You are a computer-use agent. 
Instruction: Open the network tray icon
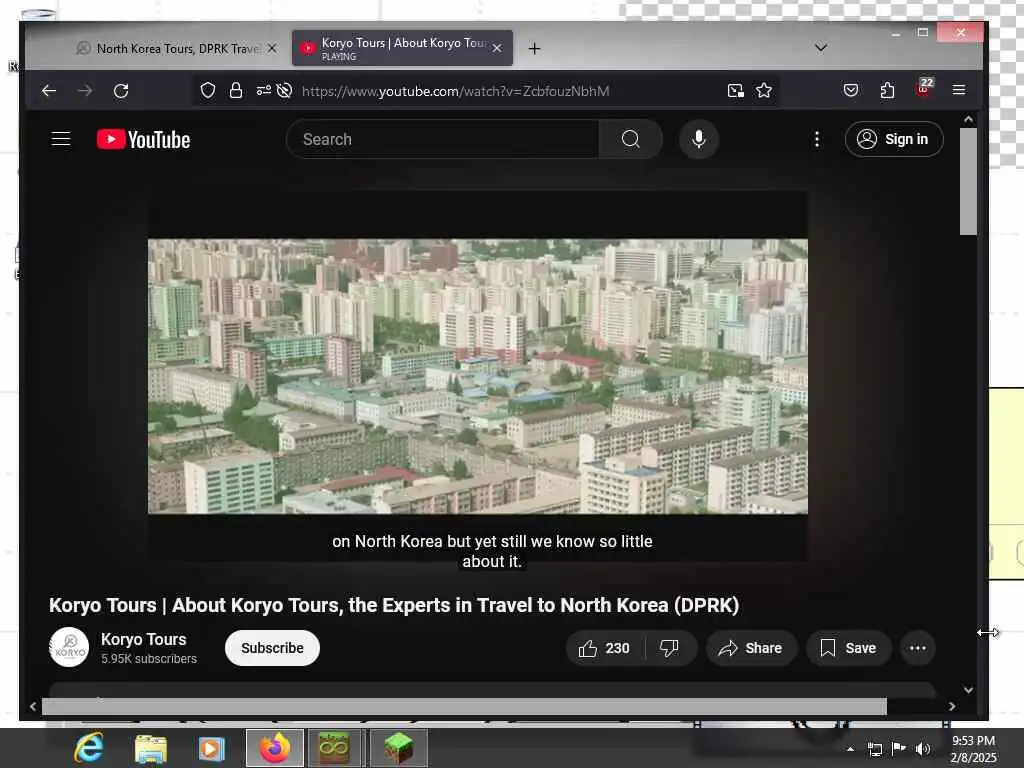click(x=874, y=749)
